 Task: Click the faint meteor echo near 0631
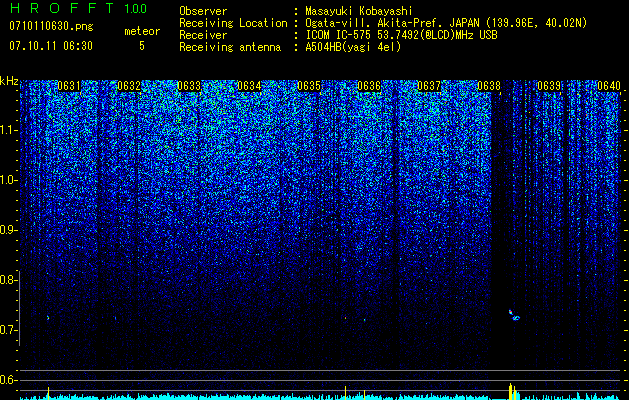48,318
